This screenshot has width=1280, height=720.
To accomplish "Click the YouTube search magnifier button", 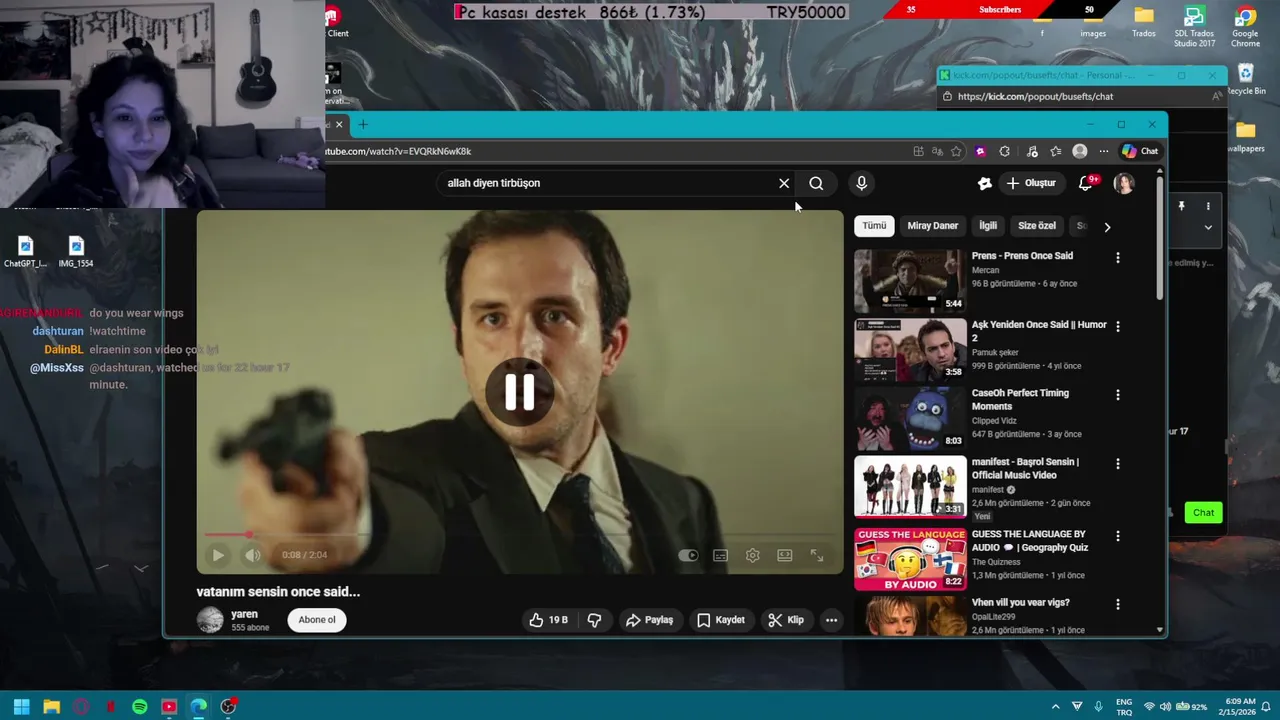I will coord(816,183).
